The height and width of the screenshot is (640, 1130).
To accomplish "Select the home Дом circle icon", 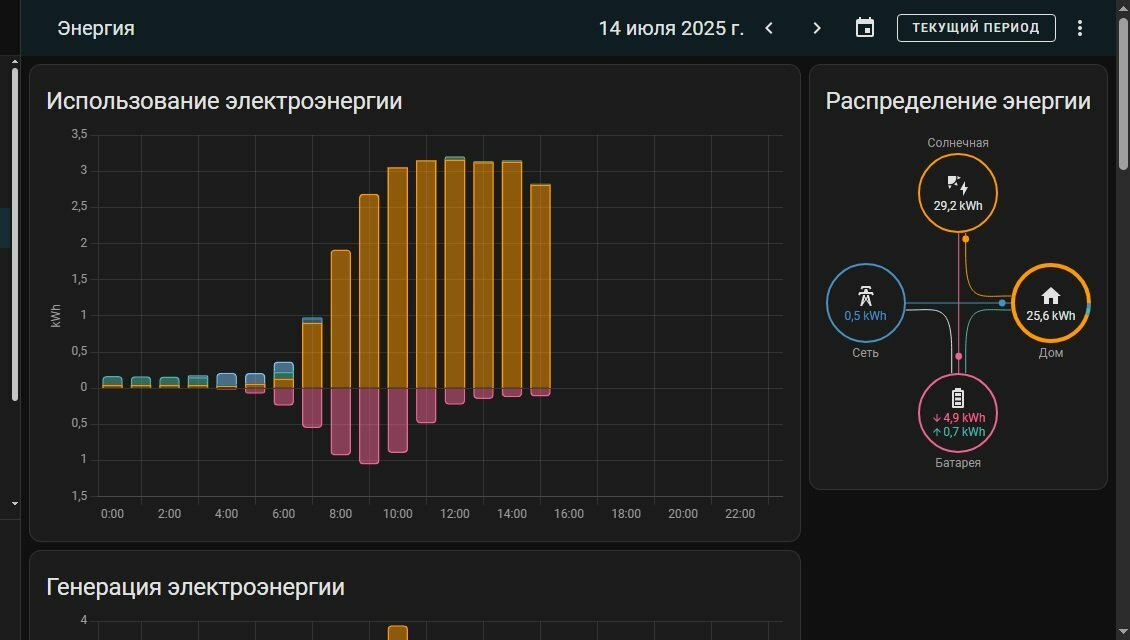I will click(1051, 303).
